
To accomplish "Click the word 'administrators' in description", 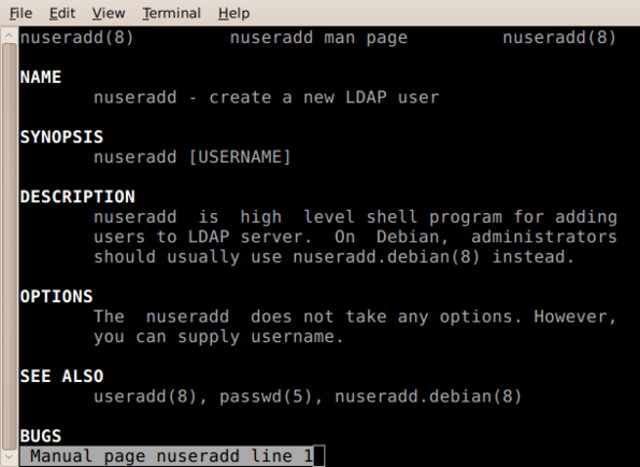I will pyautogui.click(x=544, y=237).
